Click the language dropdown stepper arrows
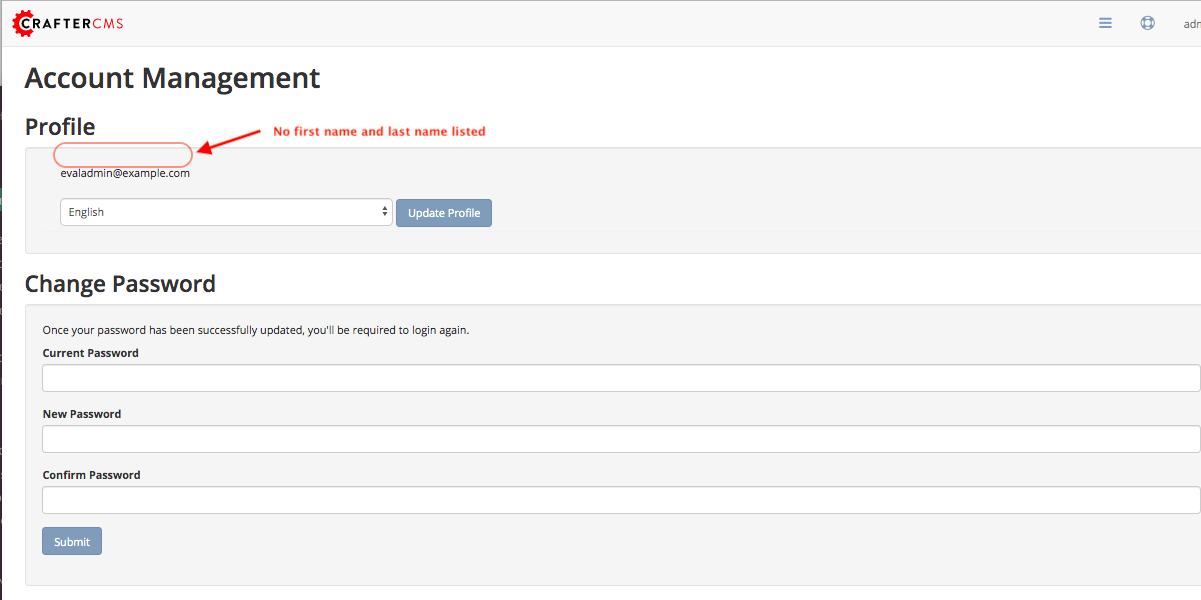The height and width of the screenshot is (600, 1201). (384, 211)
